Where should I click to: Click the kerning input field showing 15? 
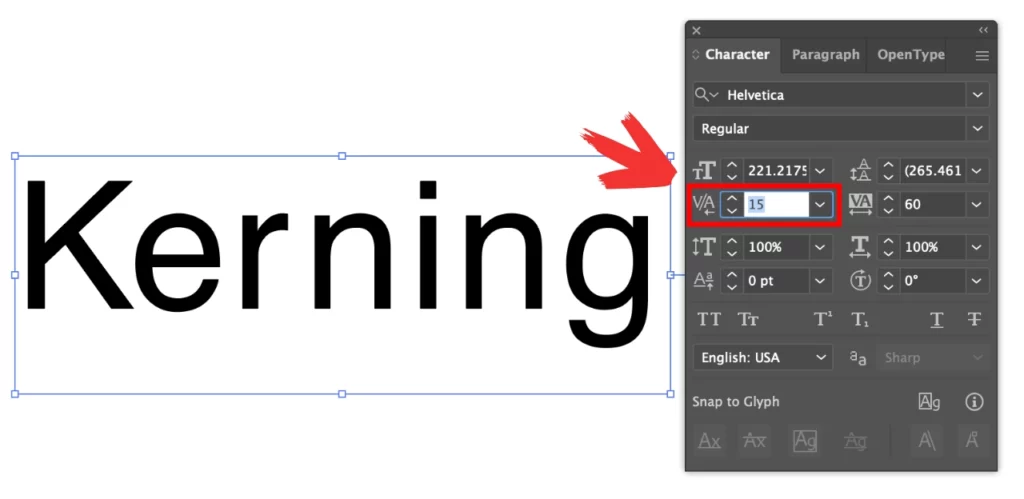[775, 205]
